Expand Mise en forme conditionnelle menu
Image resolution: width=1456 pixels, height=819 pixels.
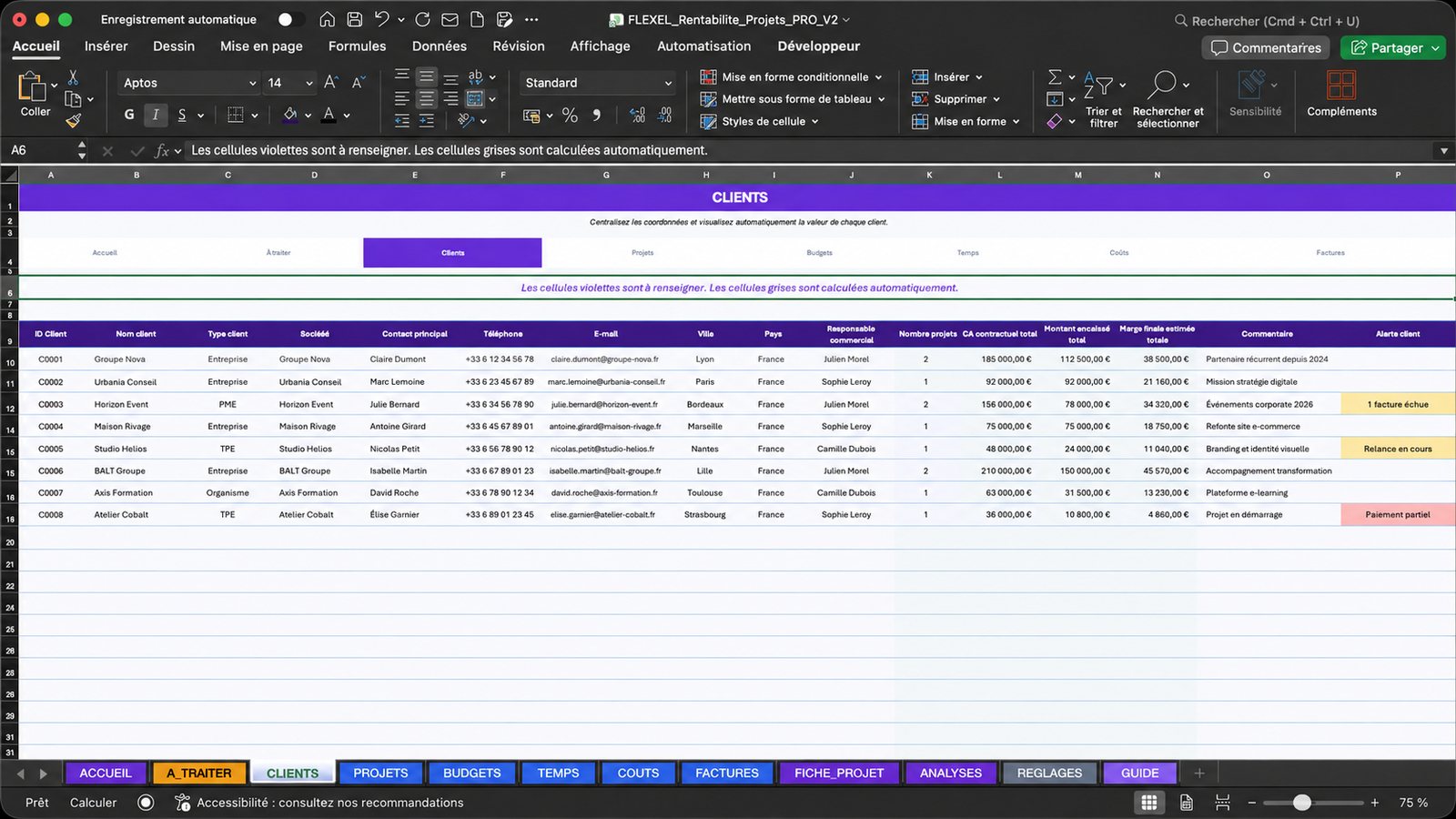(791, 77)
